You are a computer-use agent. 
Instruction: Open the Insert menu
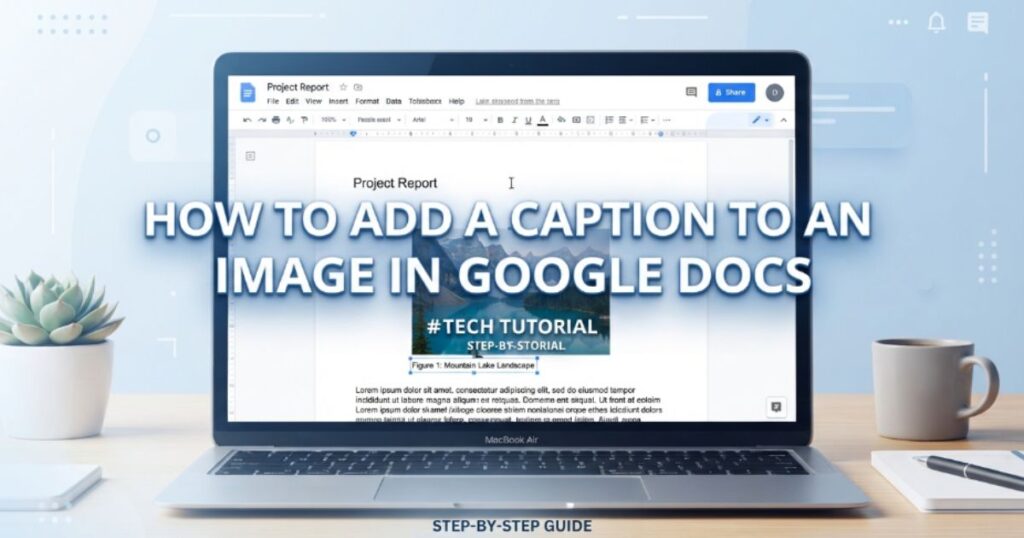tap(338, 101)
